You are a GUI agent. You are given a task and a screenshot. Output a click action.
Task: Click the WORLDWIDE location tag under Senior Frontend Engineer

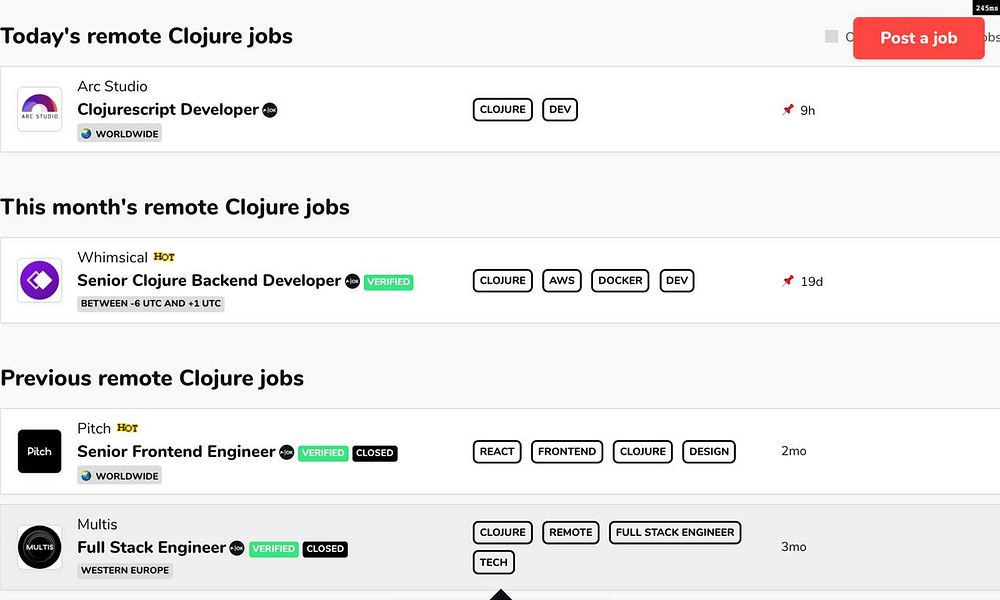(x=119, y=476)
